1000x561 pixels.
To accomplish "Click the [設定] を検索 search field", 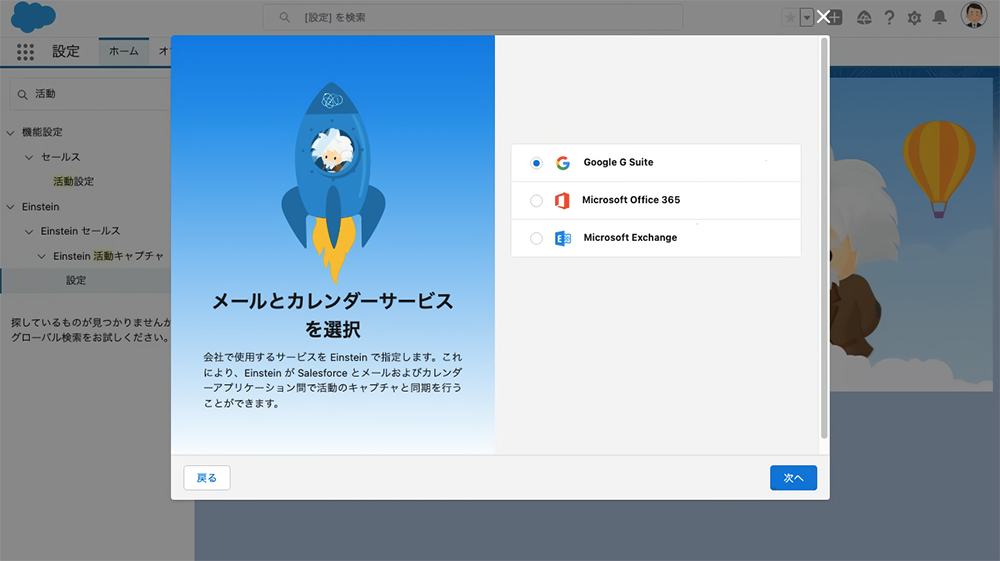I will pos(473,17).
